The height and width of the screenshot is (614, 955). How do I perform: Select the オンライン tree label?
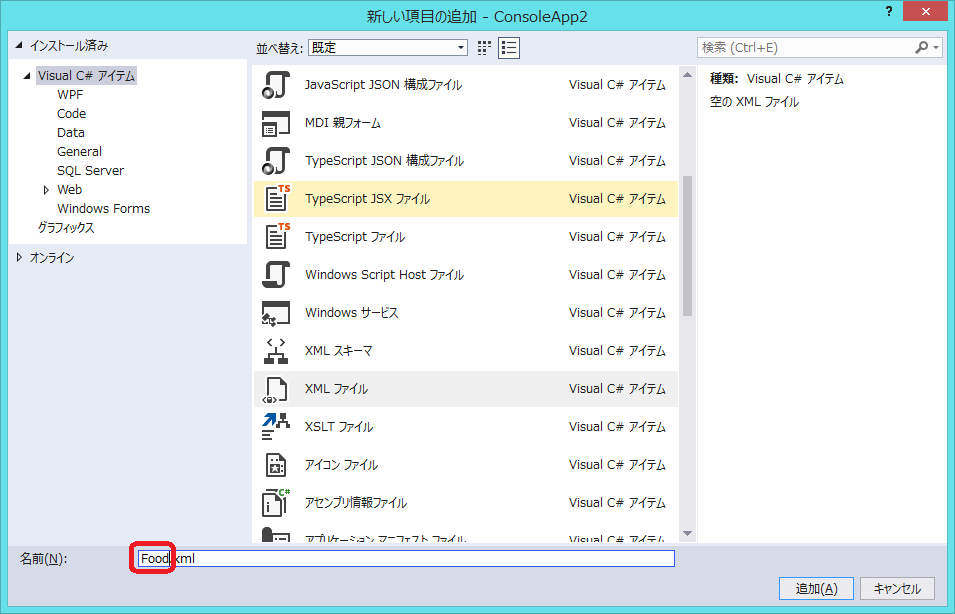(x=52, y=258)
